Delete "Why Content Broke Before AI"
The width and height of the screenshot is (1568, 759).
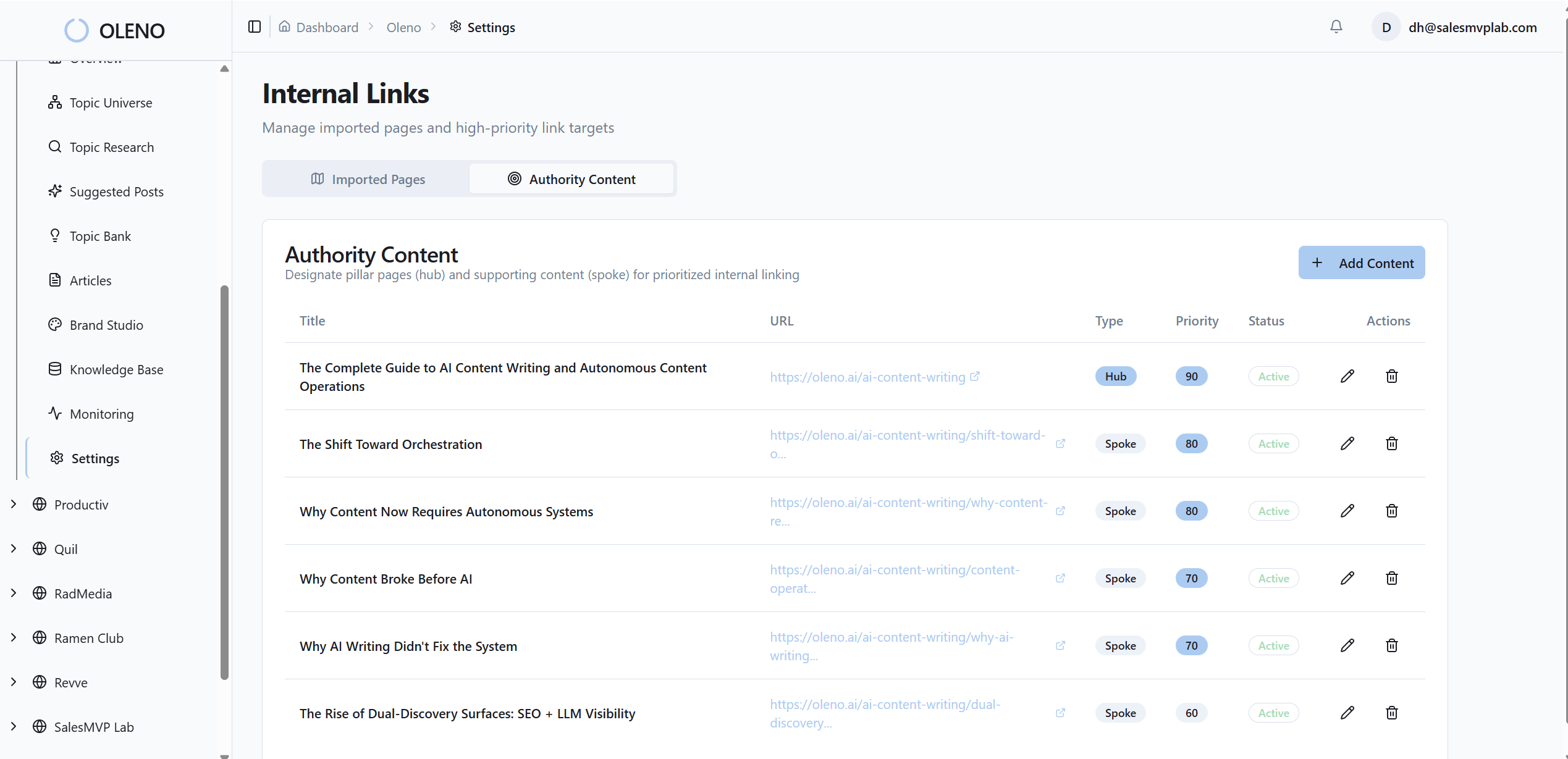(x=1391, y=578)
